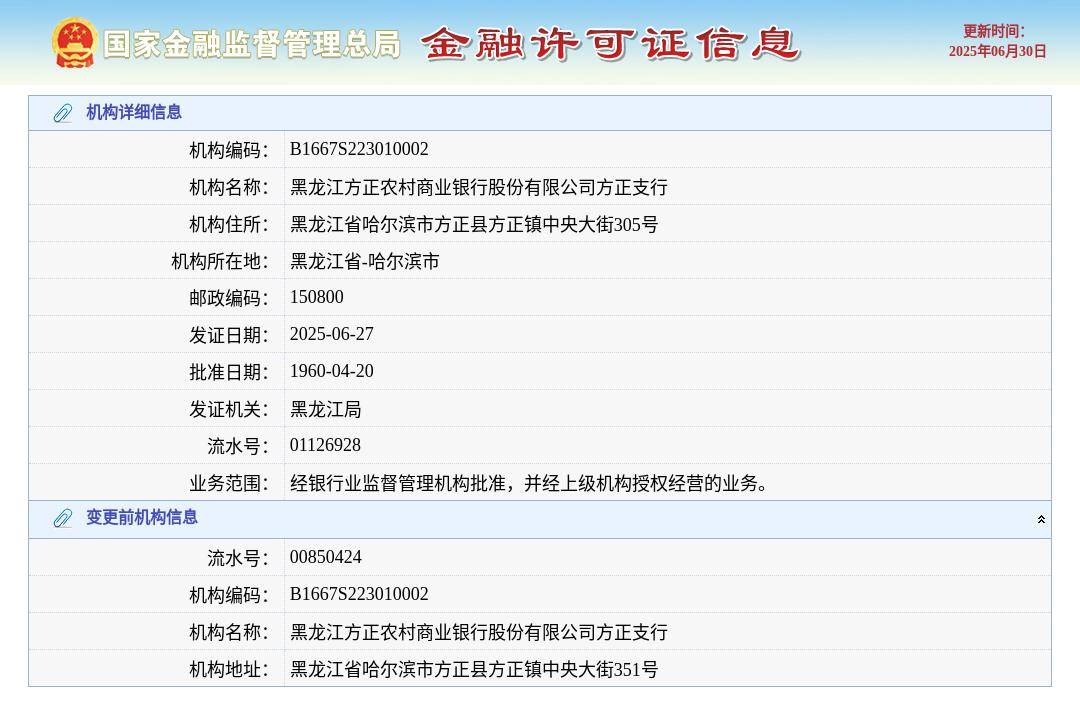The height and width of the screenshot is (701, 1080).
Task: Select the 发证机关 value 黑龙江局
Action: pos(326,409)
